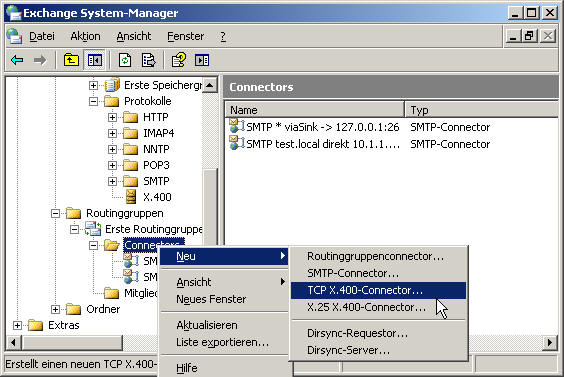Viewport: 564px width, 377px height.
Task: Select Neu in the context menu
Action: pyautogui.click(x=224, y=256)
